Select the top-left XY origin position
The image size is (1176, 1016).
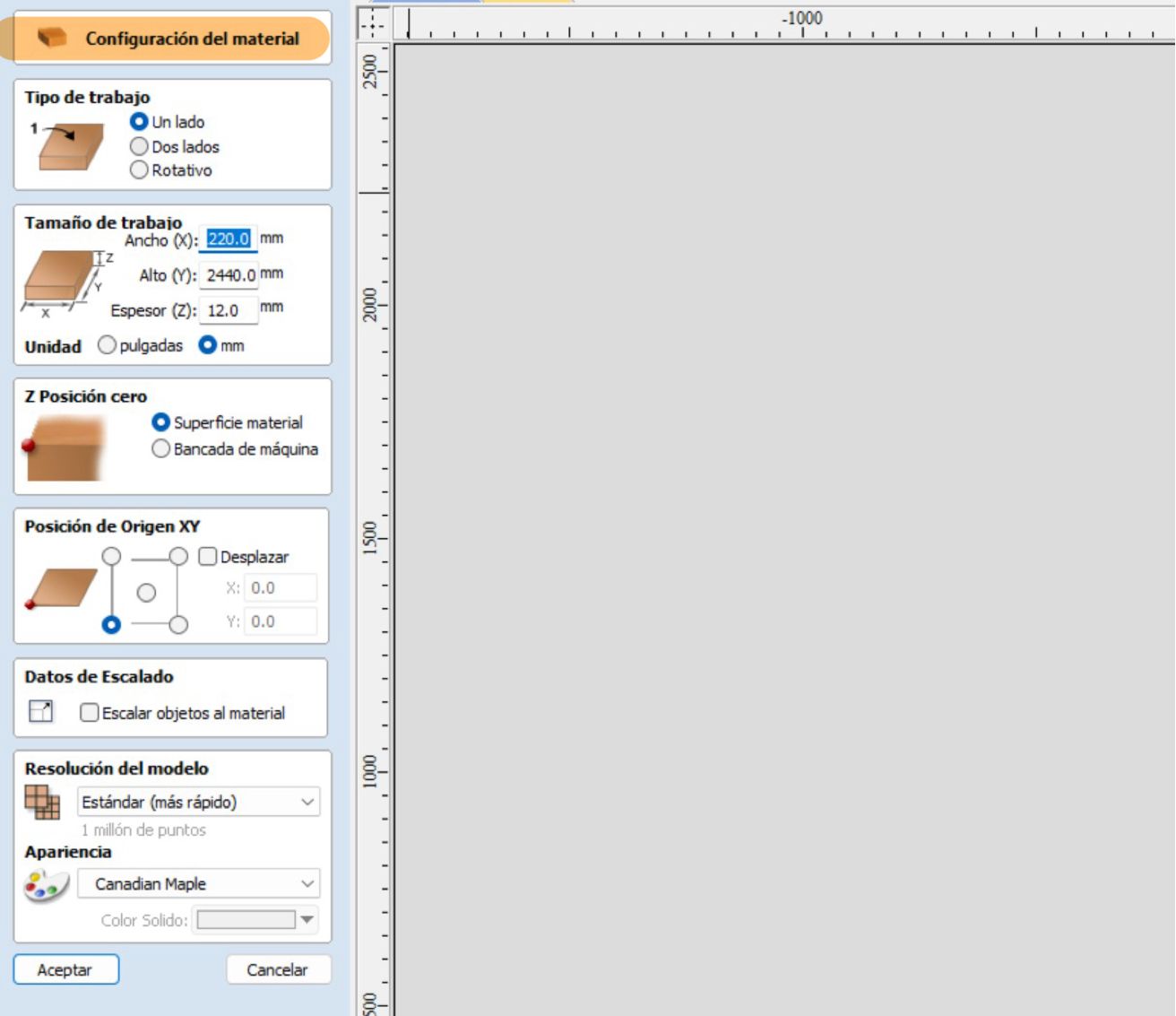tap(111, 556)
